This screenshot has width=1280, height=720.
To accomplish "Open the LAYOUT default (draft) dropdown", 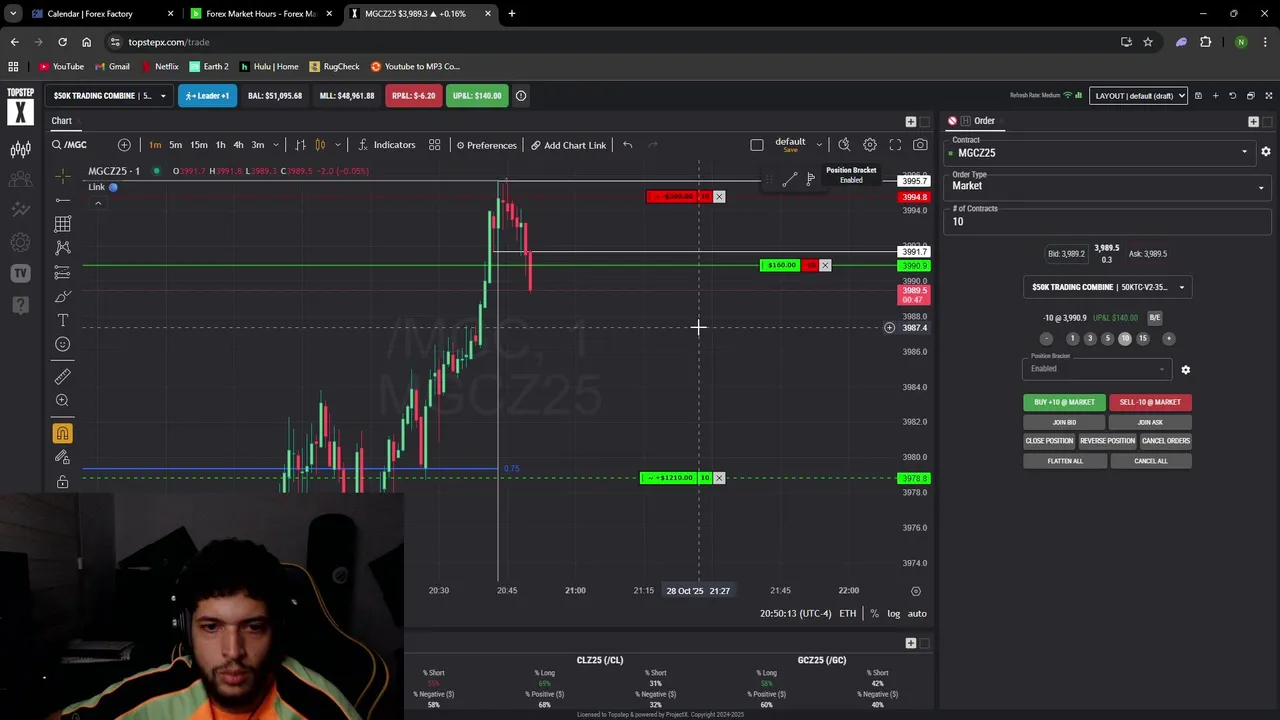I will click(1138, 96).
